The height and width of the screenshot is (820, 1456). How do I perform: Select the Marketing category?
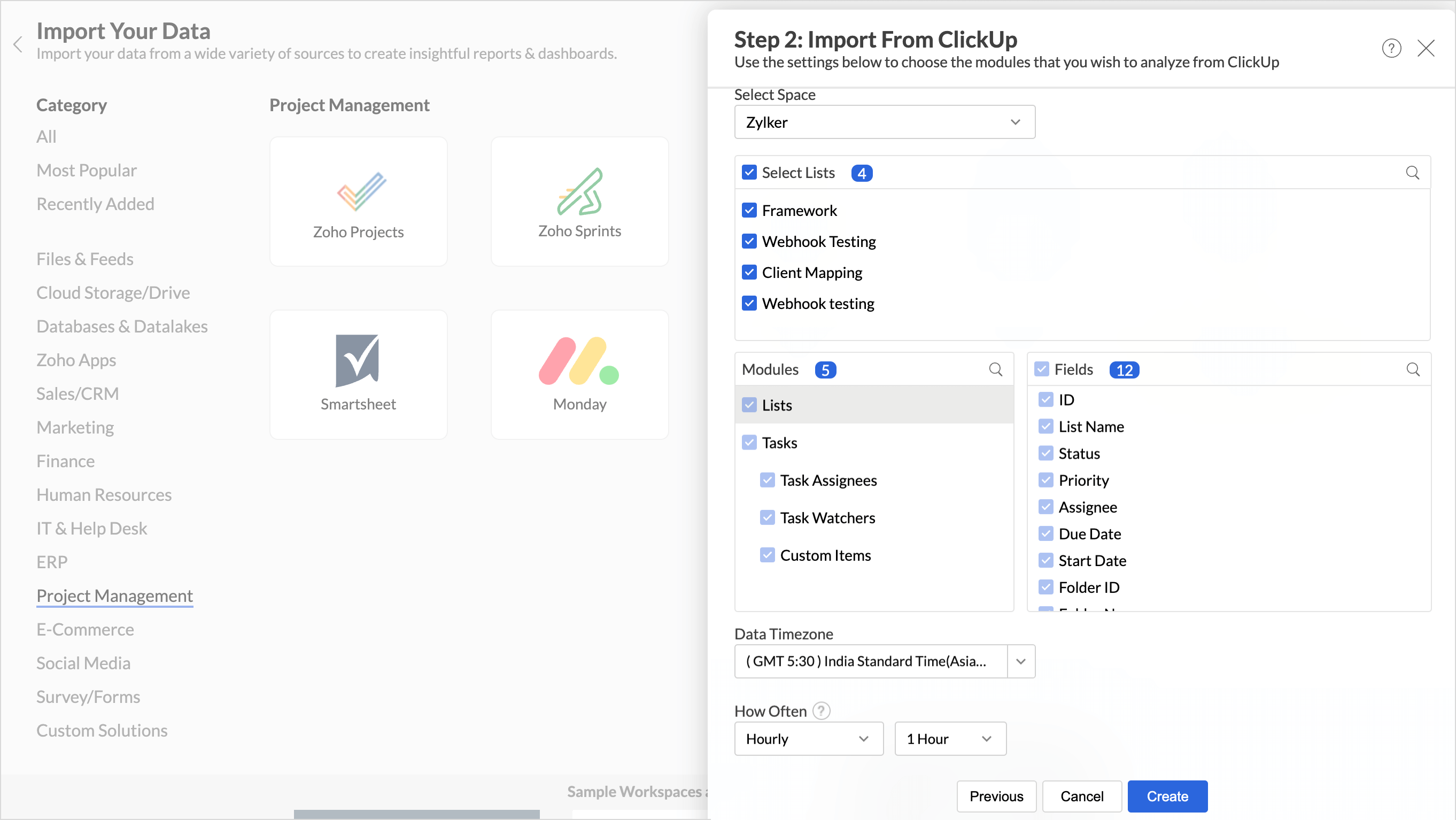(75, 427)
